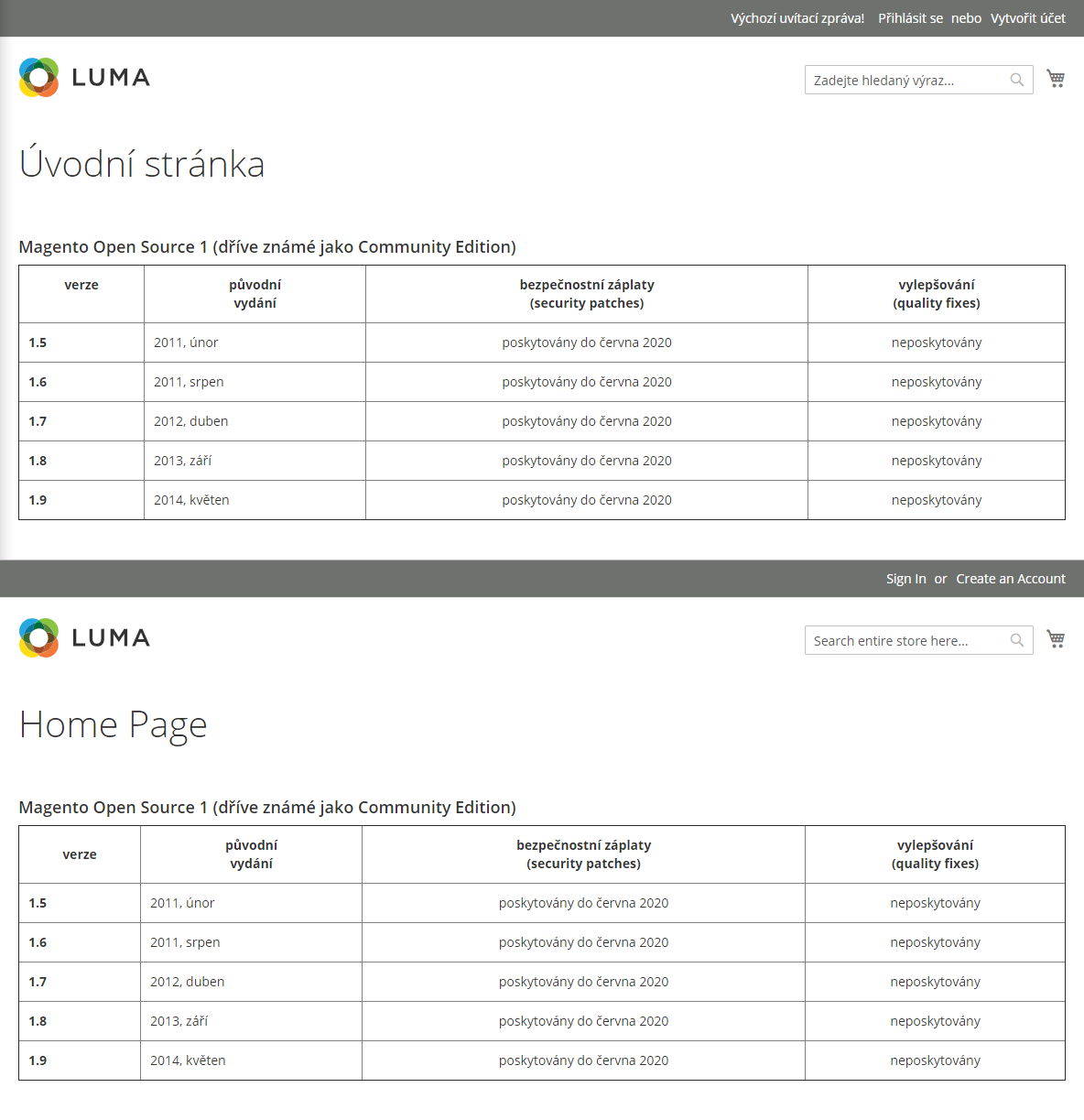Click the 'Úvodní stránka' heading
1084x1120 pixels.
142,164
